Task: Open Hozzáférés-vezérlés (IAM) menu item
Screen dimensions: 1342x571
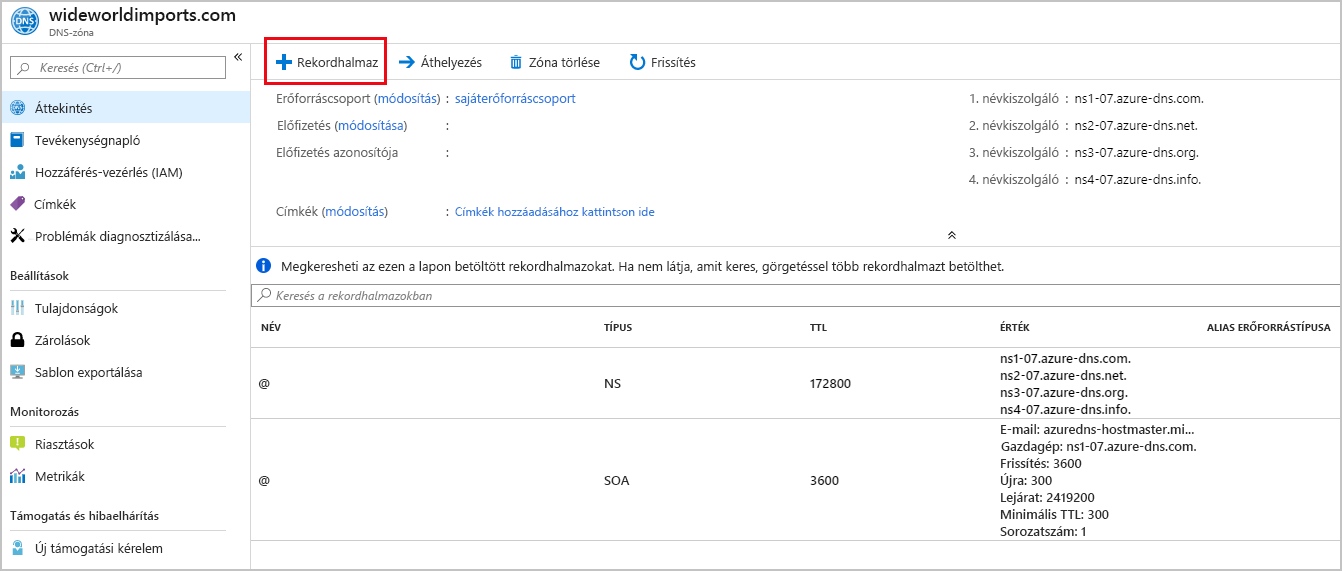Action: coord(125,172)
